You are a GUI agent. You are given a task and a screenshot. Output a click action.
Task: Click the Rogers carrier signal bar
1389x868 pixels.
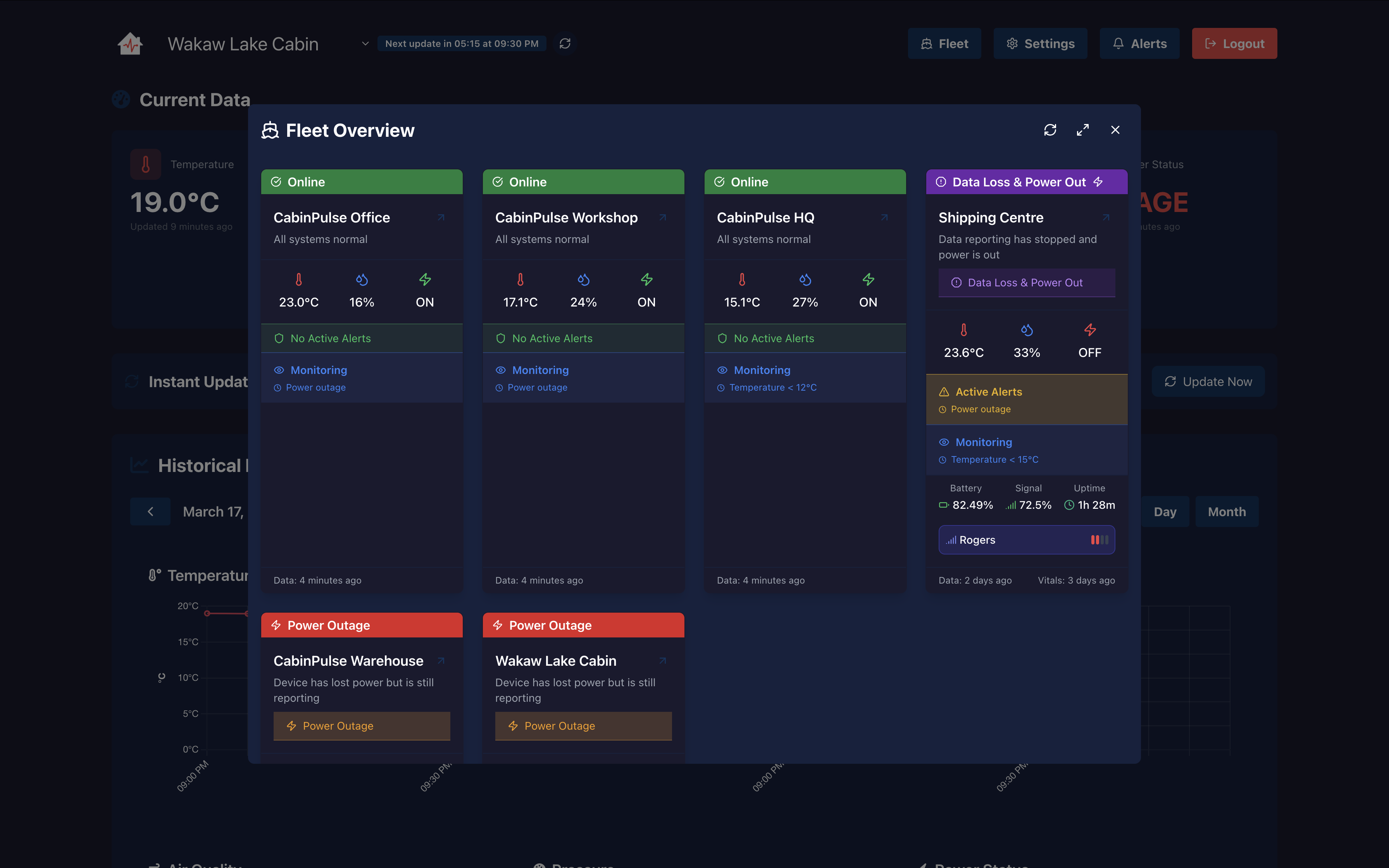coord(1026,540)
